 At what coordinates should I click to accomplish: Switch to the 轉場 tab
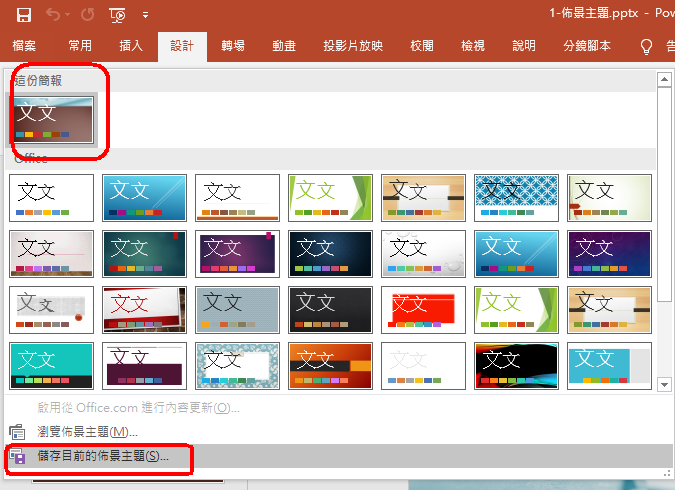click(233, 46)
